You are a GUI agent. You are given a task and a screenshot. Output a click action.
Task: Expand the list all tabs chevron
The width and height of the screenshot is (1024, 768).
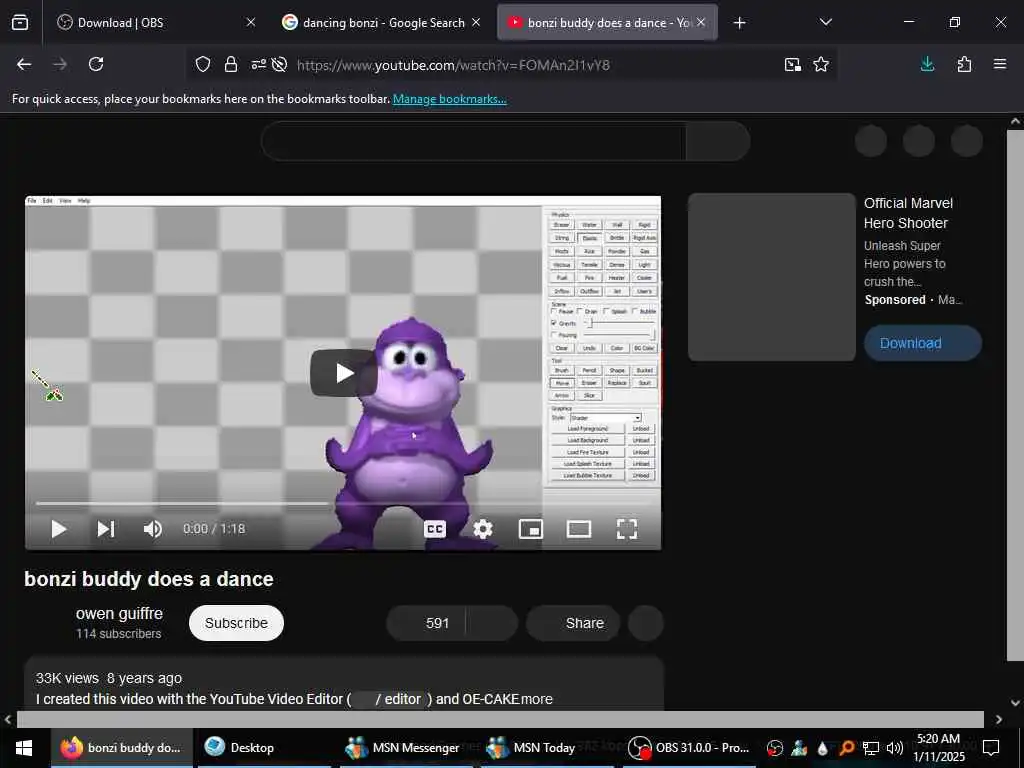coord(825,23)
